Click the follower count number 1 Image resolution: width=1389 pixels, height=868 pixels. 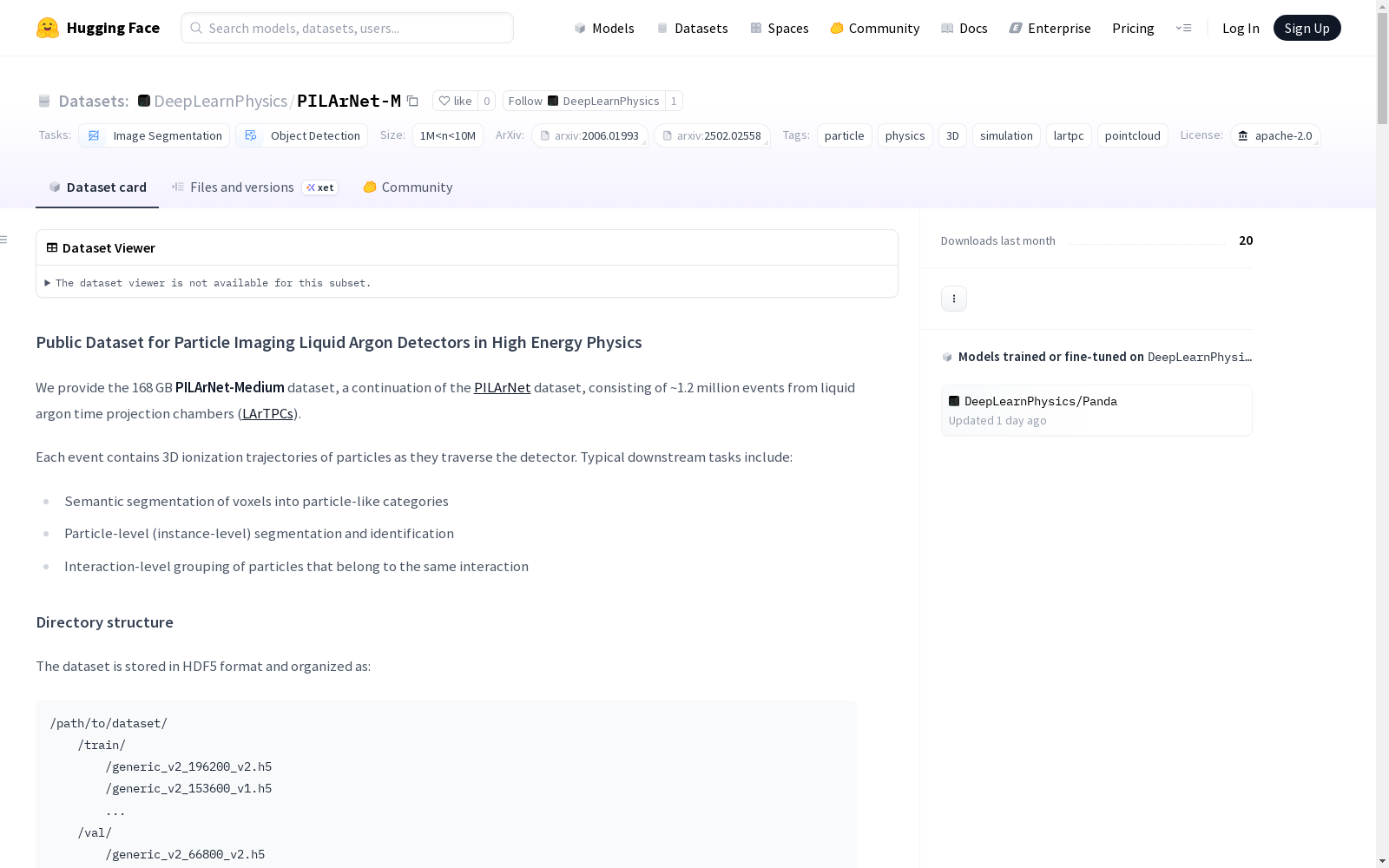click(x=674, y=102)
